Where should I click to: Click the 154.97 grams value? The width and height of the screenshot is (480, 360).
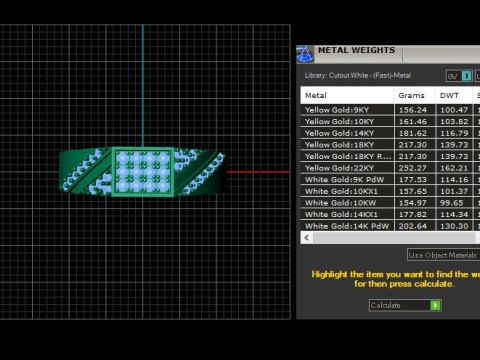click(x=413, y=203)
